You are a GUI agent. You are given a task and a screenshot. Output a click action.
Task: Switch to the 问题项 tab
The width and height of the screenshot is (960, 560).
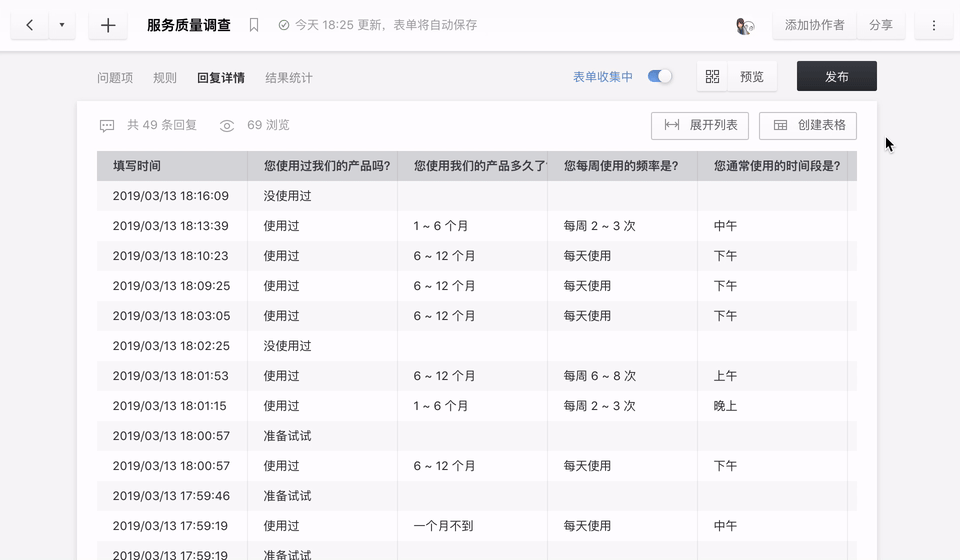click(x=115, y=78)
